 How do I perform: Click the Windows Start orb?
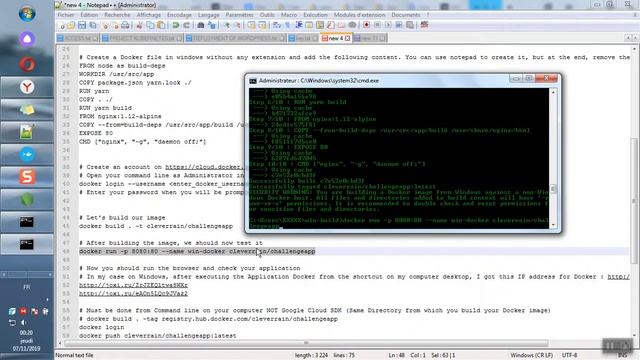[27, 14]
